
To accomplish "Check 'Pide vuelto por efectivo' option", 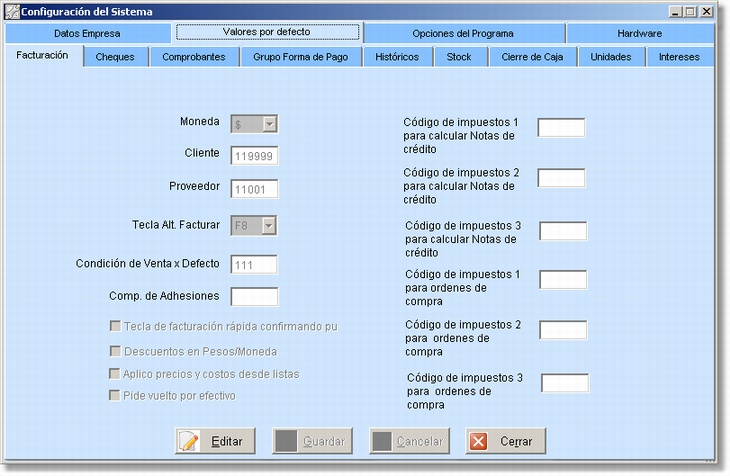I will tap(115, 395).
